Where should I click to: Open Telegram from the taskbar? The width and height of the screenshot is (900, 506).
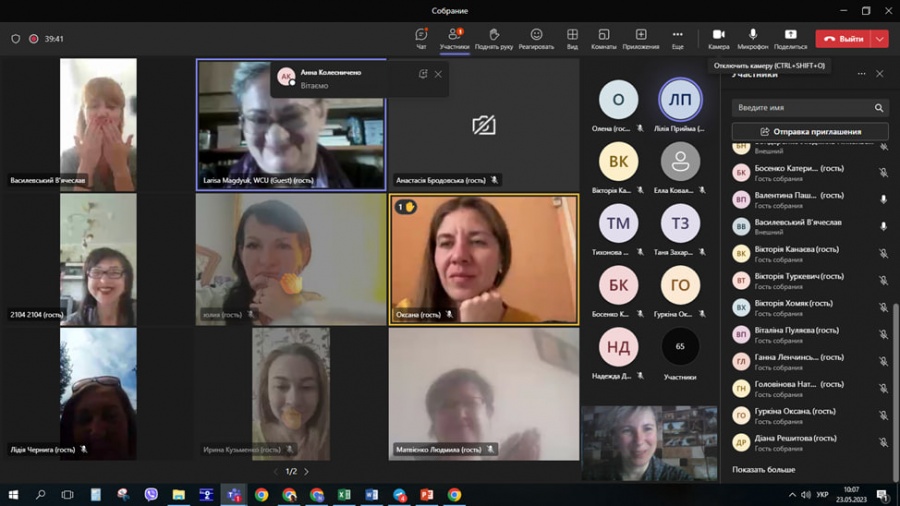(x=399, y=495)
